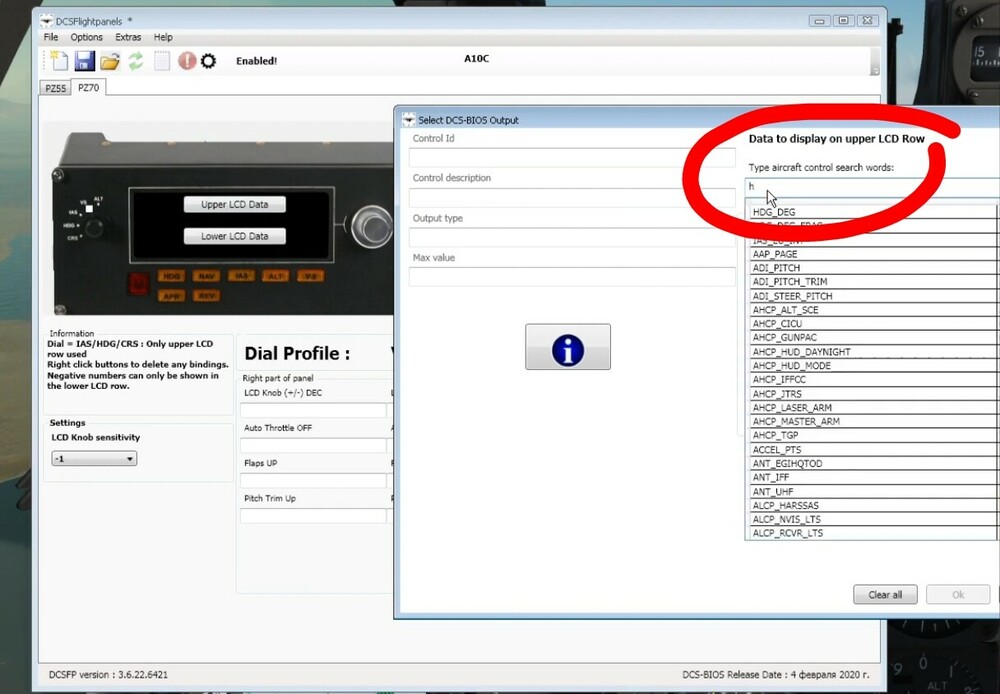The width and height of the screenshot is (1000, 694).
Task: Select AHCP_JTRS in the list
Action: point(872,394)
